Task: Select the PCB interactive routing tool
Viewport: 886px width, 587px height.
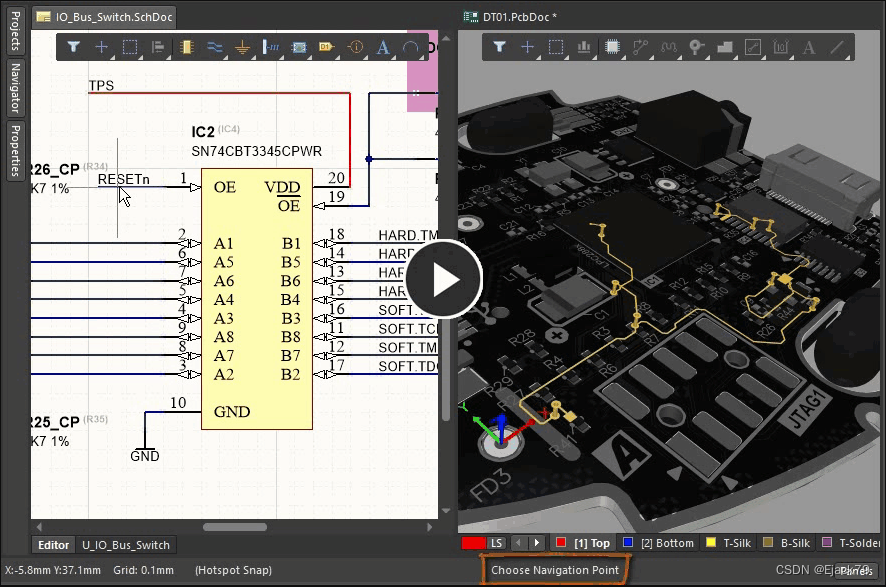Action: tap(641, 47)
